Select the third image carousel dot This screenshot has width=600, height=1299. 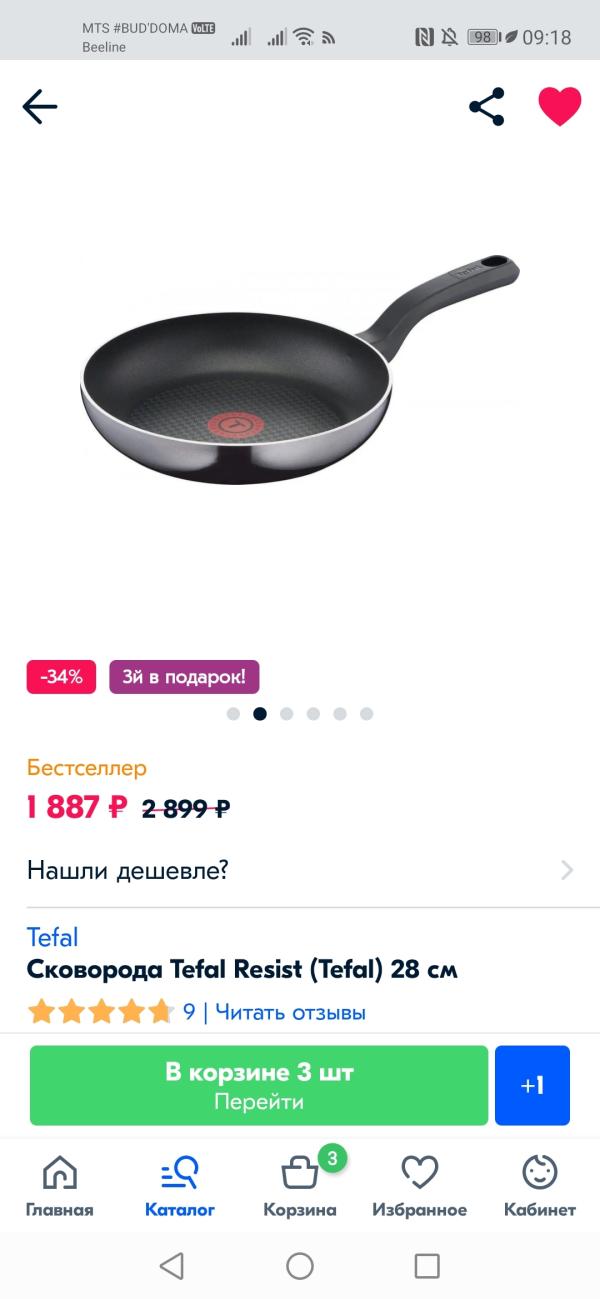[287, 714]
